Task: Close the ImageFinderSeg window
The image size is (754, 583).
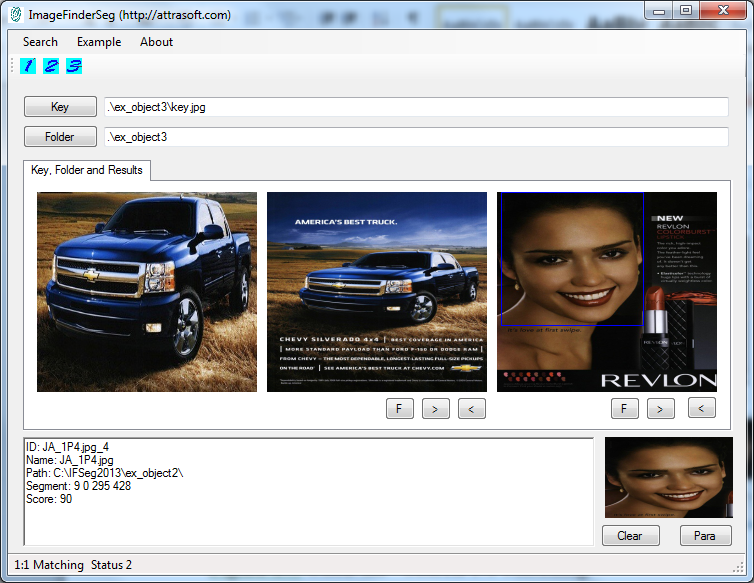Action: [x=723, y=11]
